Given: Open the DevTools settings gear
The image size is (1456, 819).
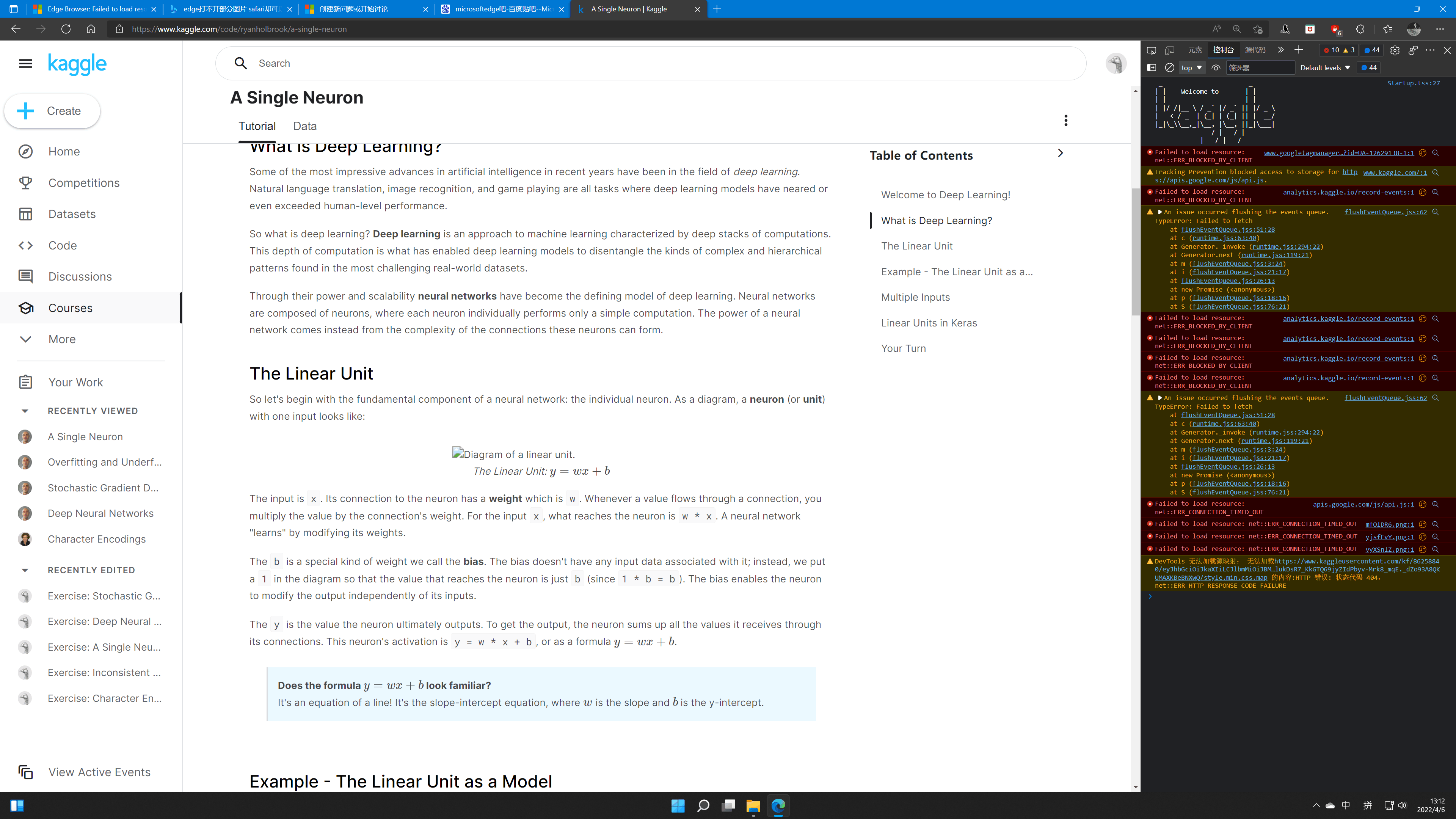Looking at the screenshot, I should (1395, 50).
